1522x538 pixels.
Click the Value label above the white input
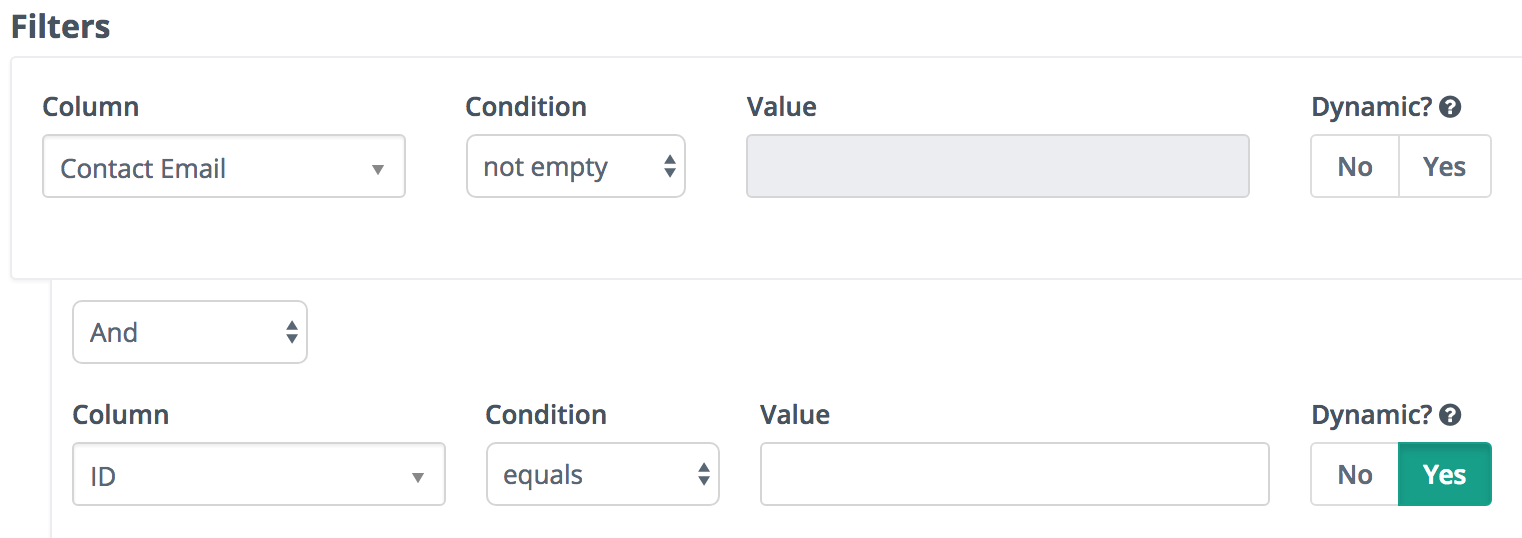coord(795,415)
